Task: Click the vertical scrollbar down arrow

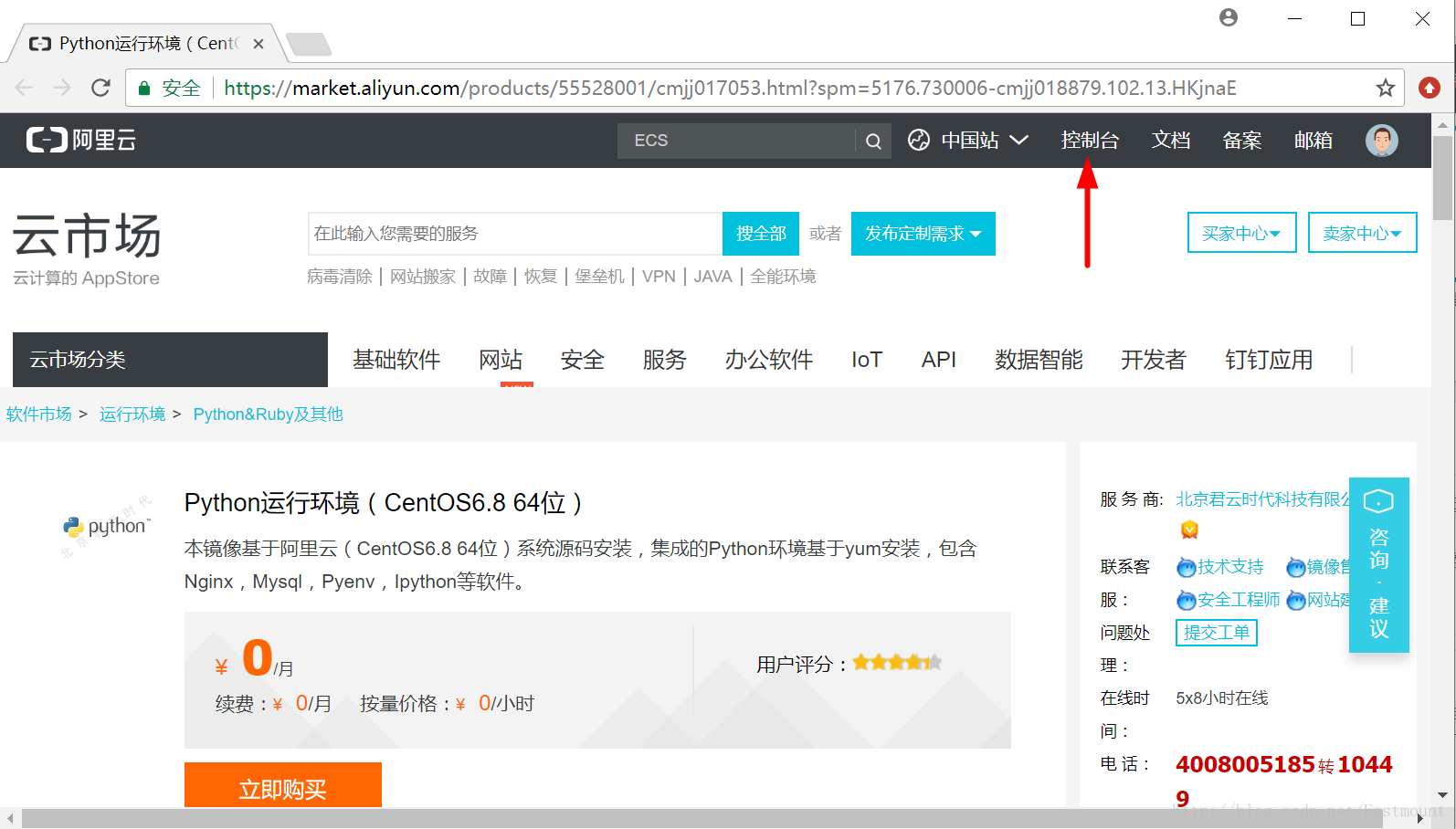Action: pyautogui.click(x=1442, y=795)
